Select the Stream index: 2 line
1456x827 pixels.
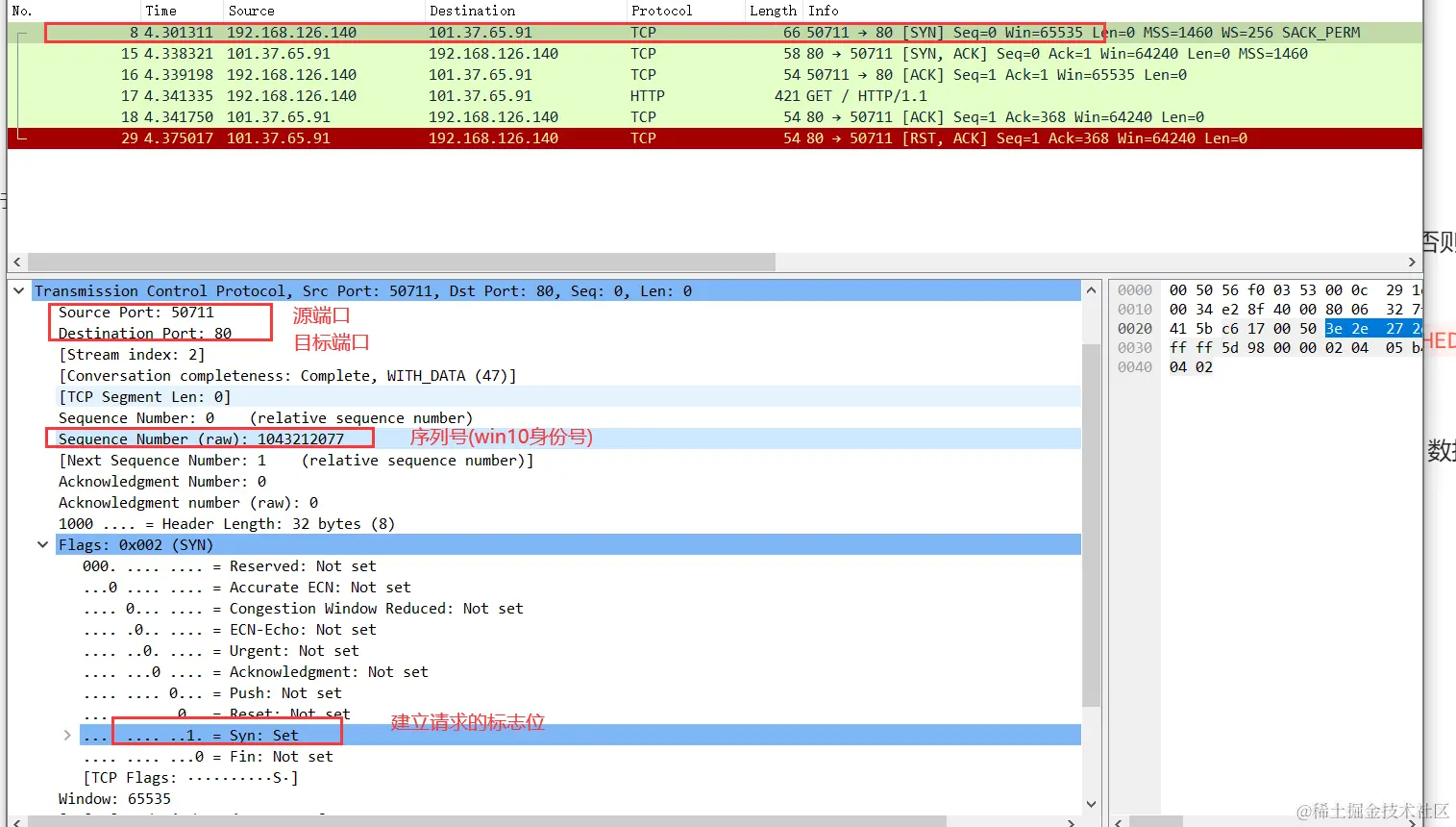tap(132, 354)
